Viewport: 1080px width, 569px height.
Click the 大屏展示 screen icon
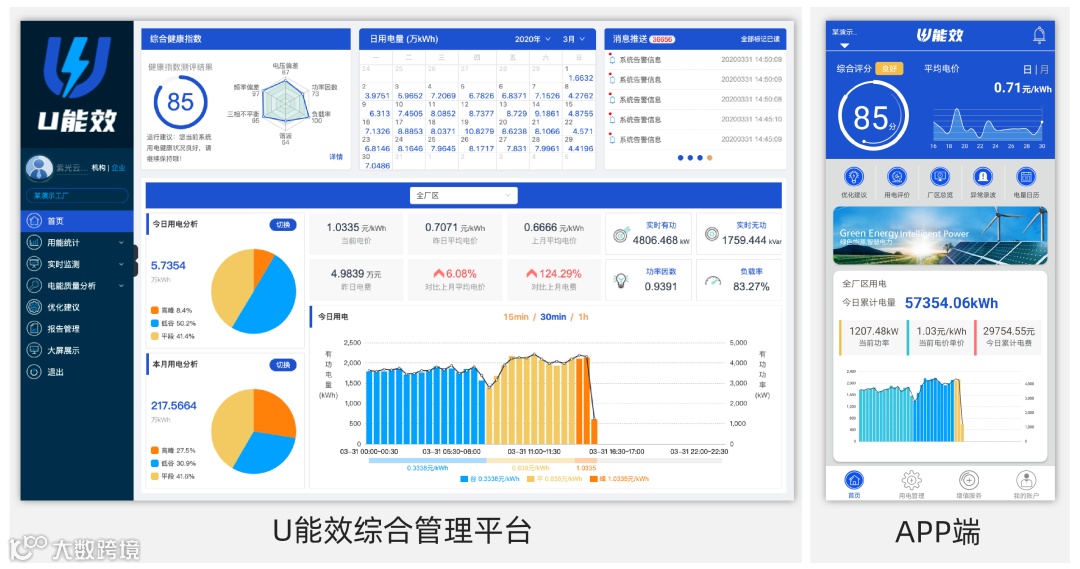pyautogui.click(x=34, y=350)
